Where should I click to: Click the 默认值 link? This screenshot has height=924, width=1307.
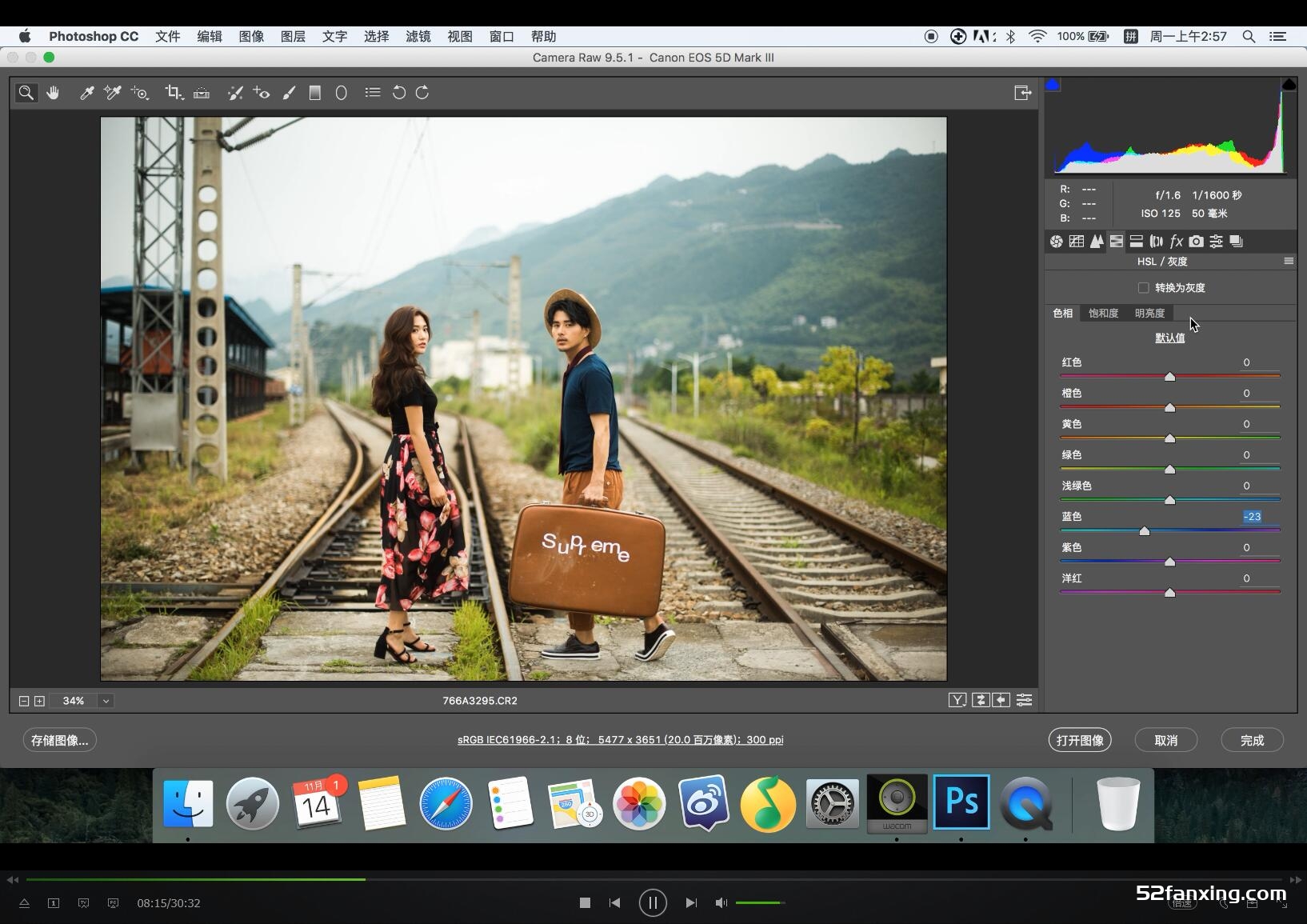(1170, 338)
